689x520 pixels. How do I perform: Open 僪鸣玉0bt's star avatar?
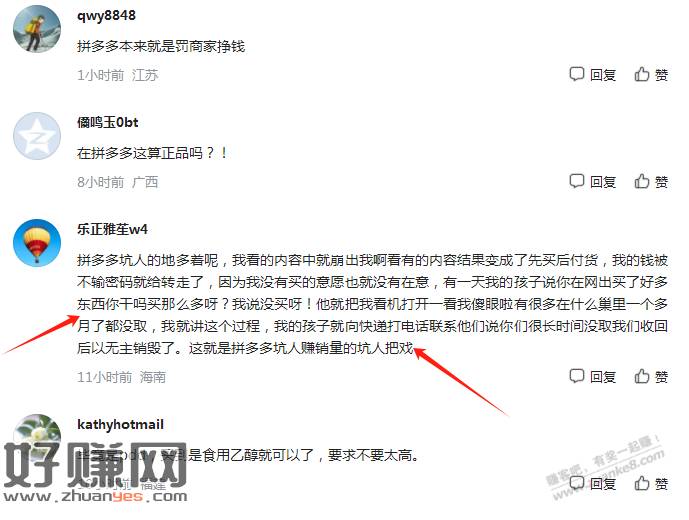[x=37, y=136]
